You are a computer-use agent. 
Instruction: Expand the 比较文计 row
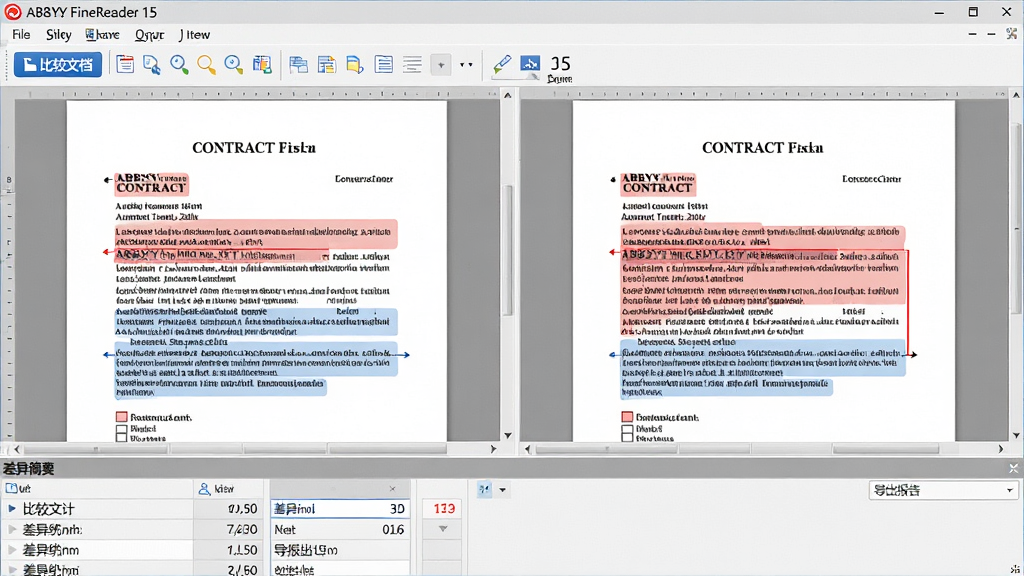[x=12, y=508]
